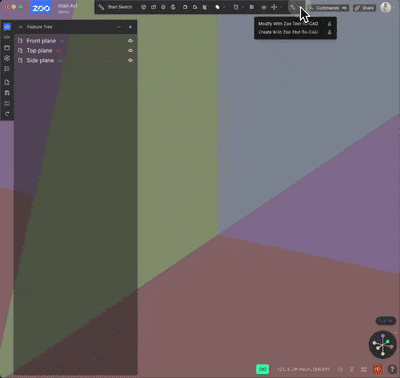The height and width of the screenshot is (378, 400).
Task: Select Top plane in Feature Tree
Action: 39,51
